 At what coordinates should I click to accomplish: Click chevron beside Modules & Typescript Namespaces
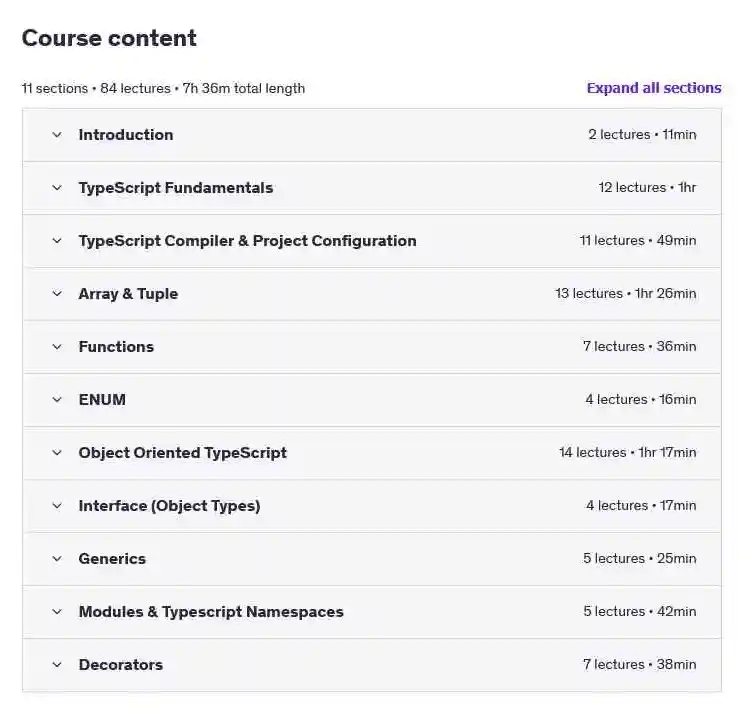tap(57, 611)
